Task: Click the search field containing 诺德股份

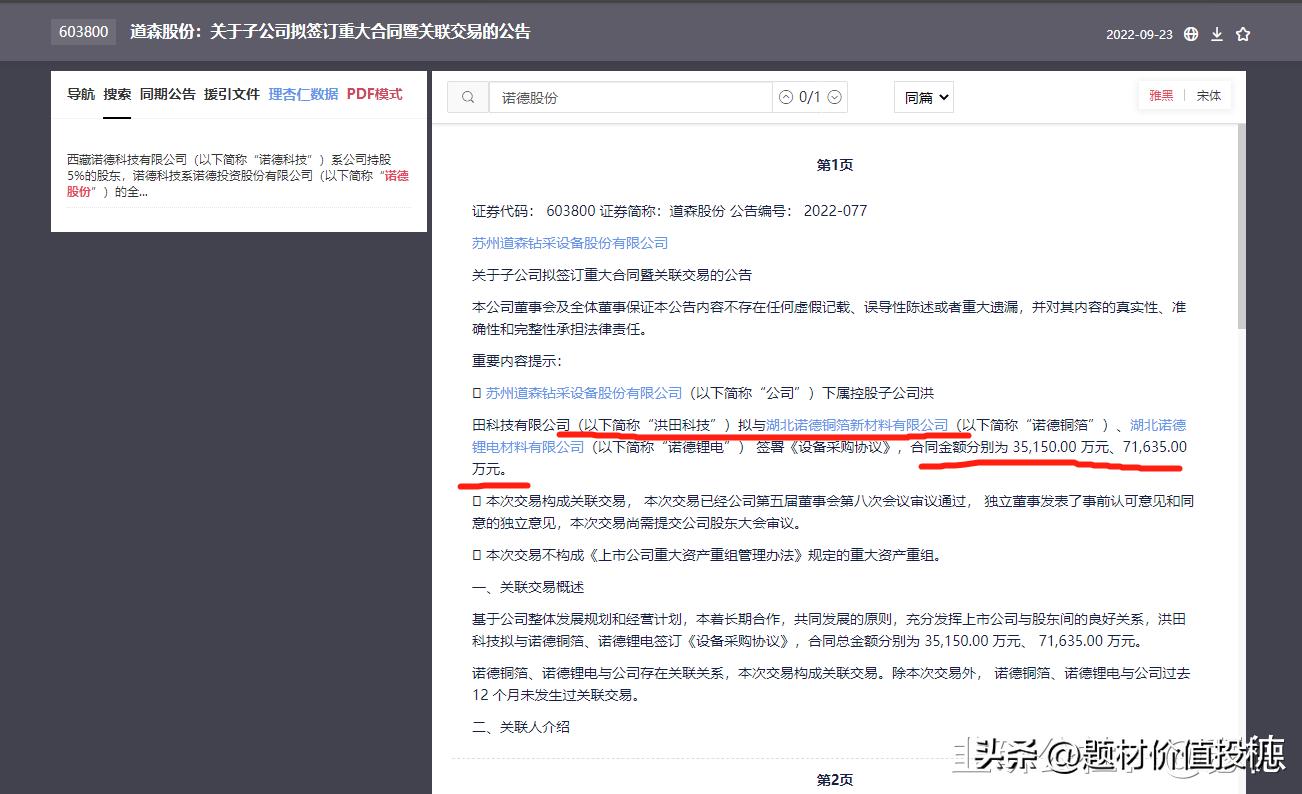Action: 630,97
